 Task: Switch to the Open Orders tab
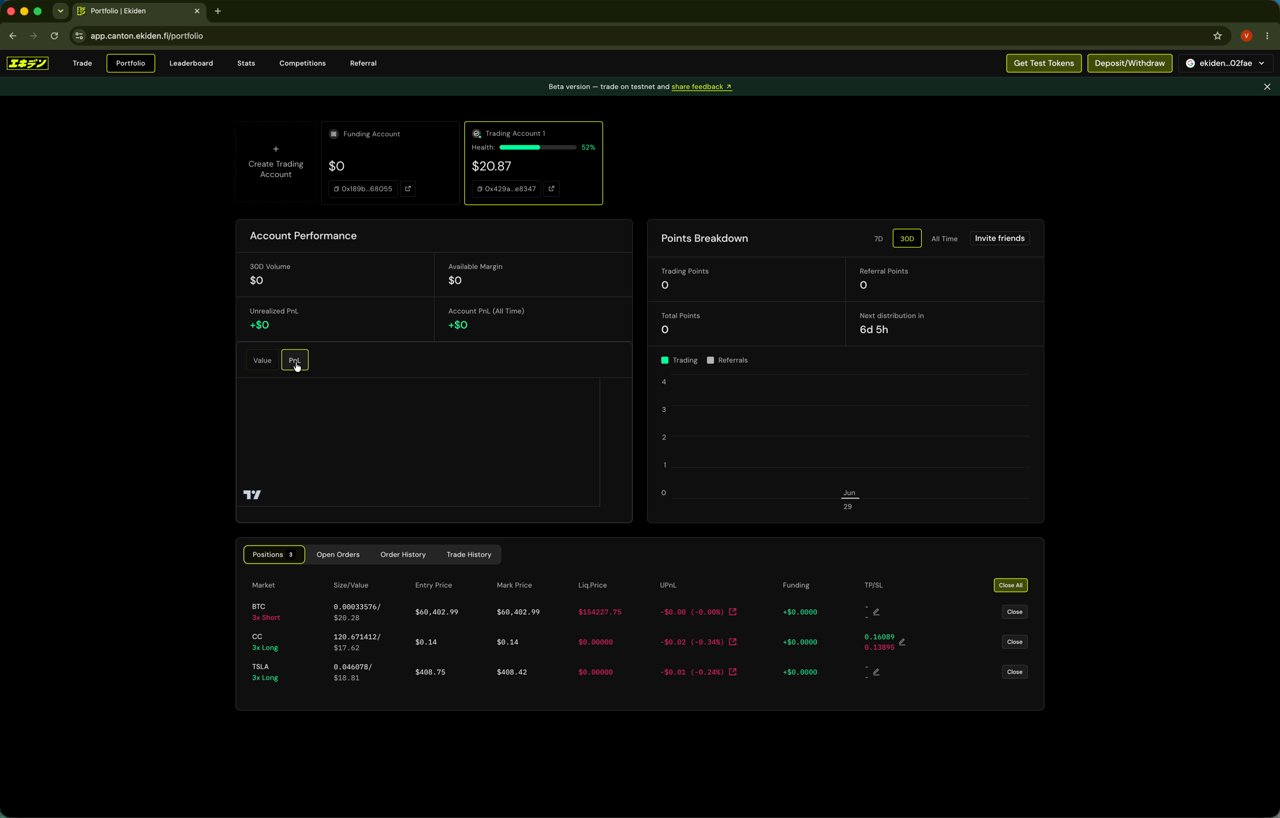click(x=338, y=554)
